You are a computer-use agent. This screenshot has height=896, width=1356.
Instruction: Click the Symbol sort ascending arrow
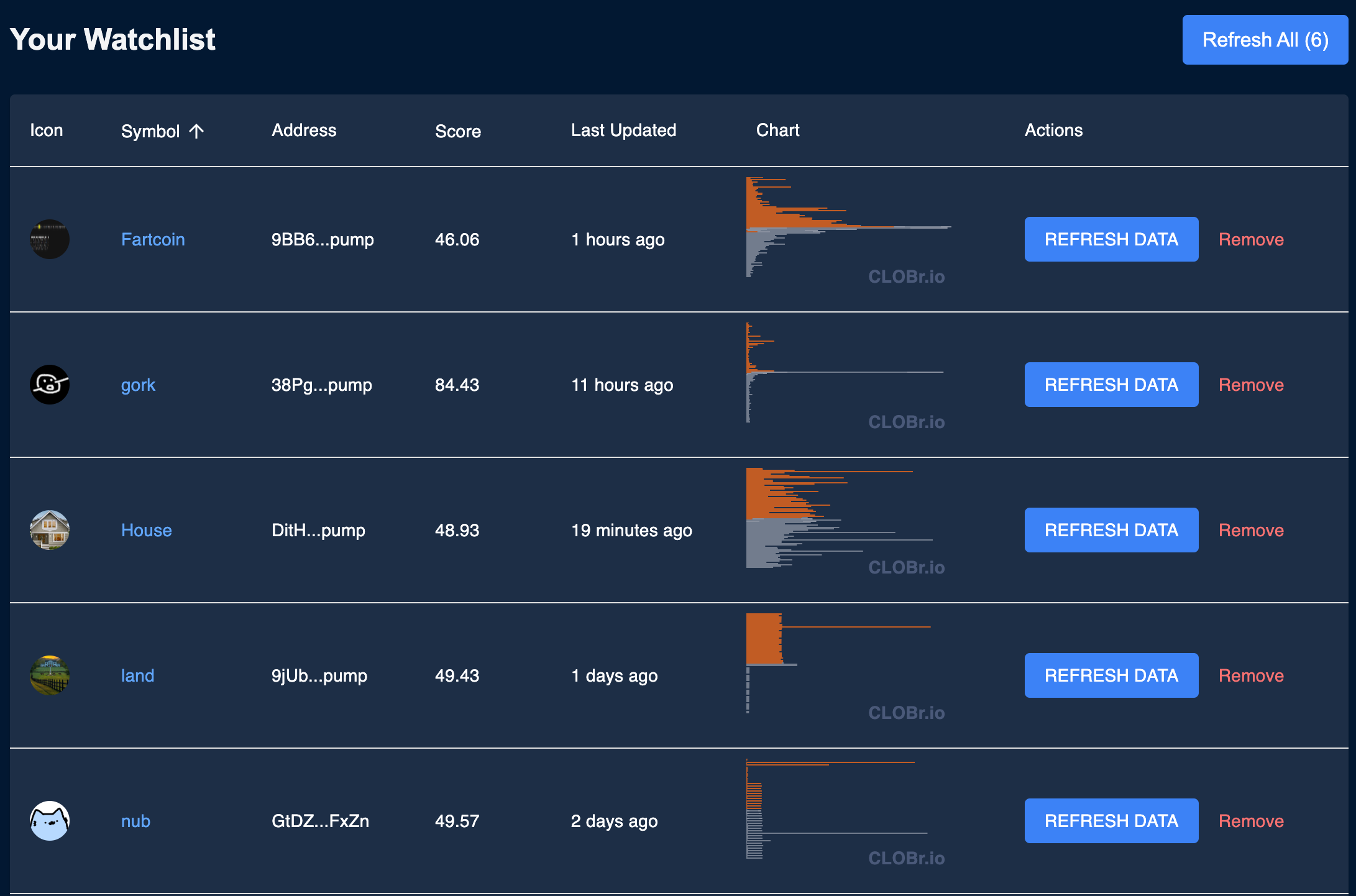[196, 131]
